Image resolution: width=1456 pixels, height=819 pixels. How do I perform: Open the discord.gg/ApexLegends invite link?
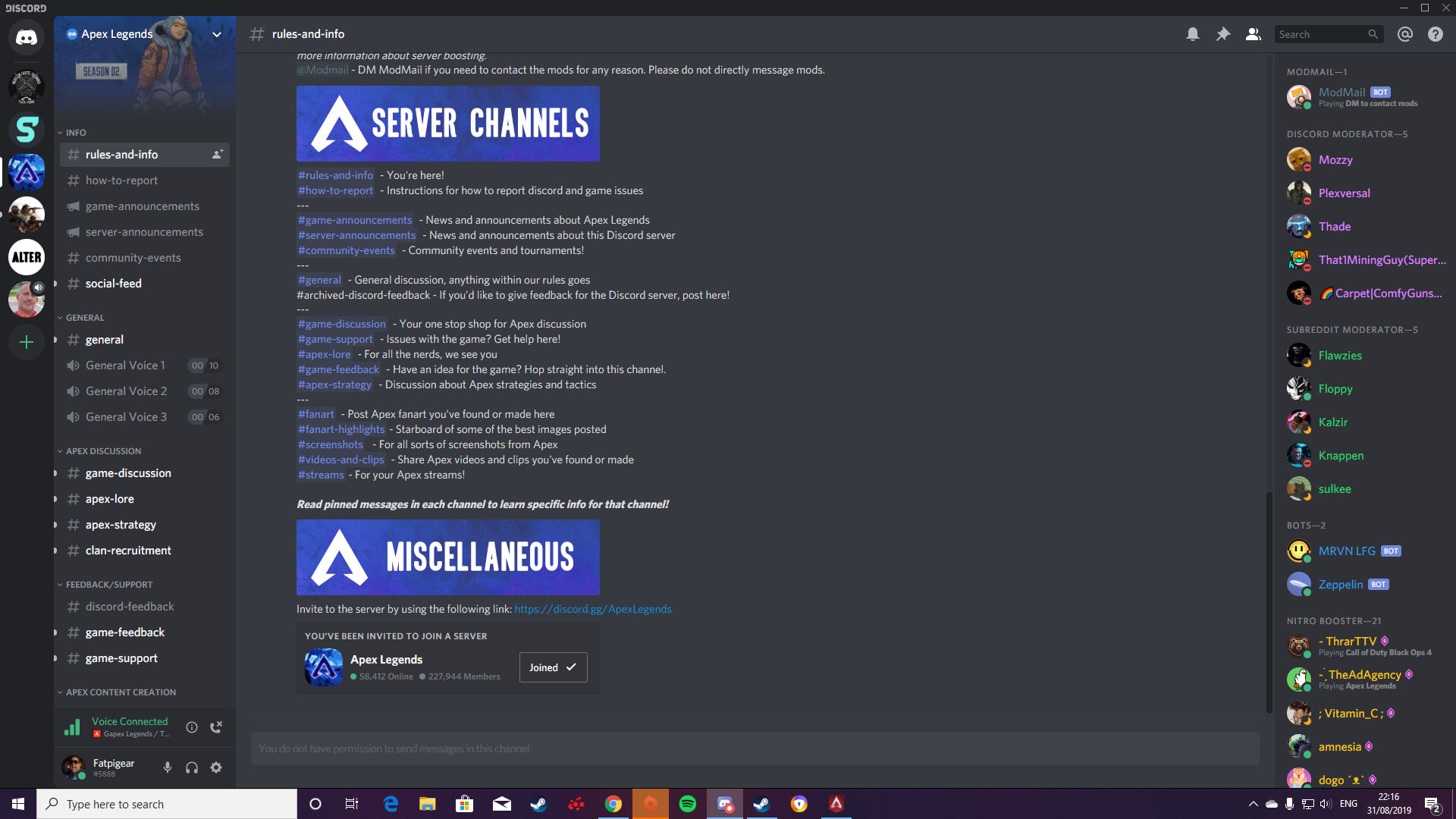click(592, 609)
